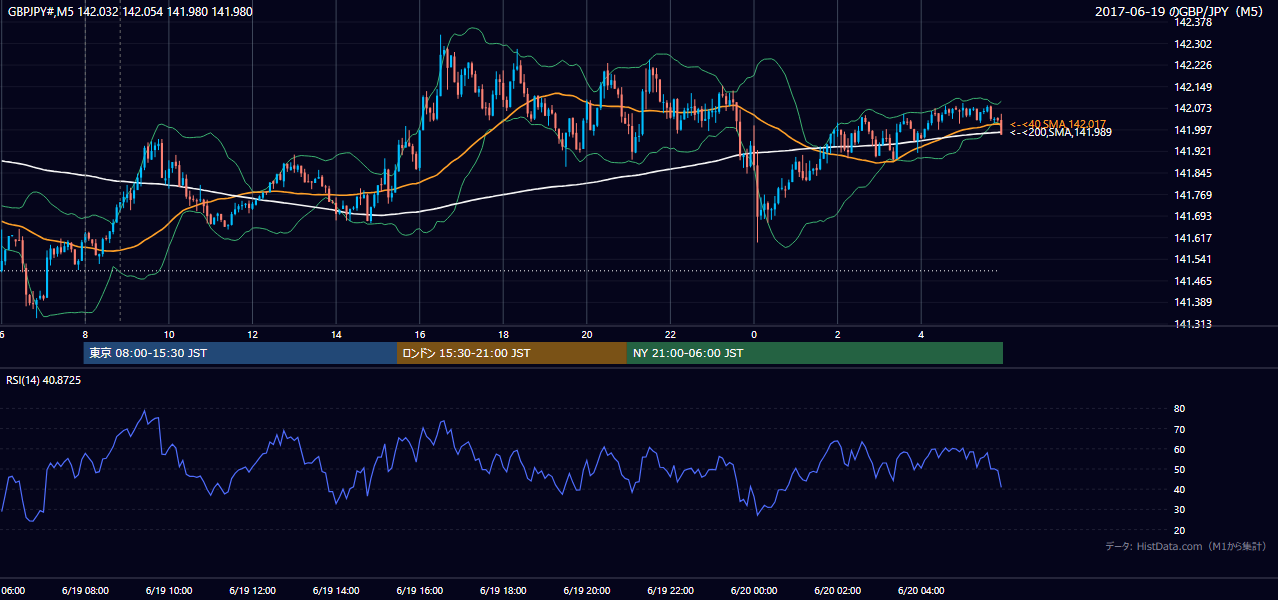Click the 6/19 14:00 time label

pyautogui.click(x=336, y=591)
